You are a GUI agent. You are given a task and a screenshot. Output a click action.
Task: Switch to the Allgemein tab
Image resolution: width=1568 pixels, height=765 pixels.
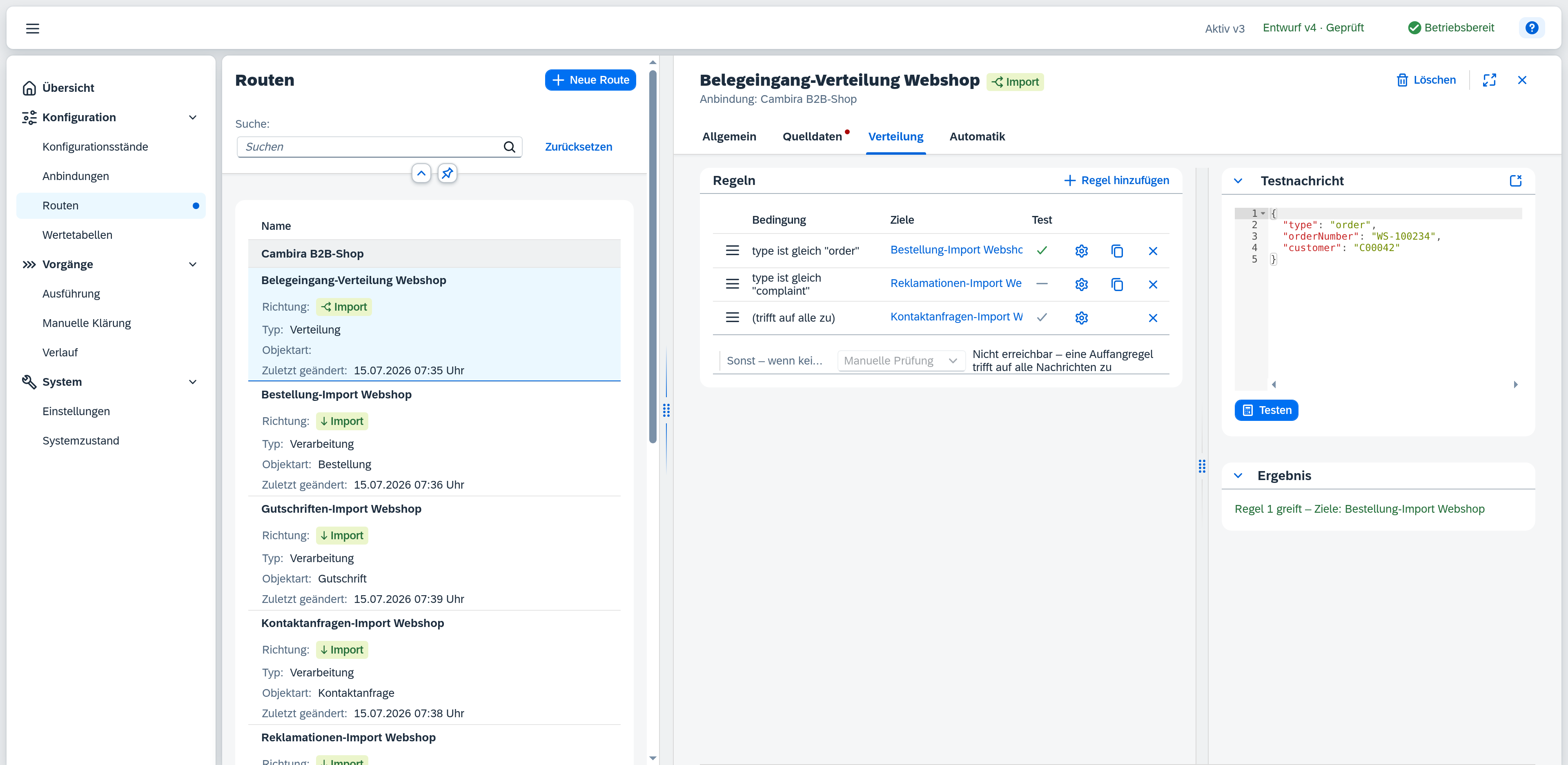click(x=729, y=136)
